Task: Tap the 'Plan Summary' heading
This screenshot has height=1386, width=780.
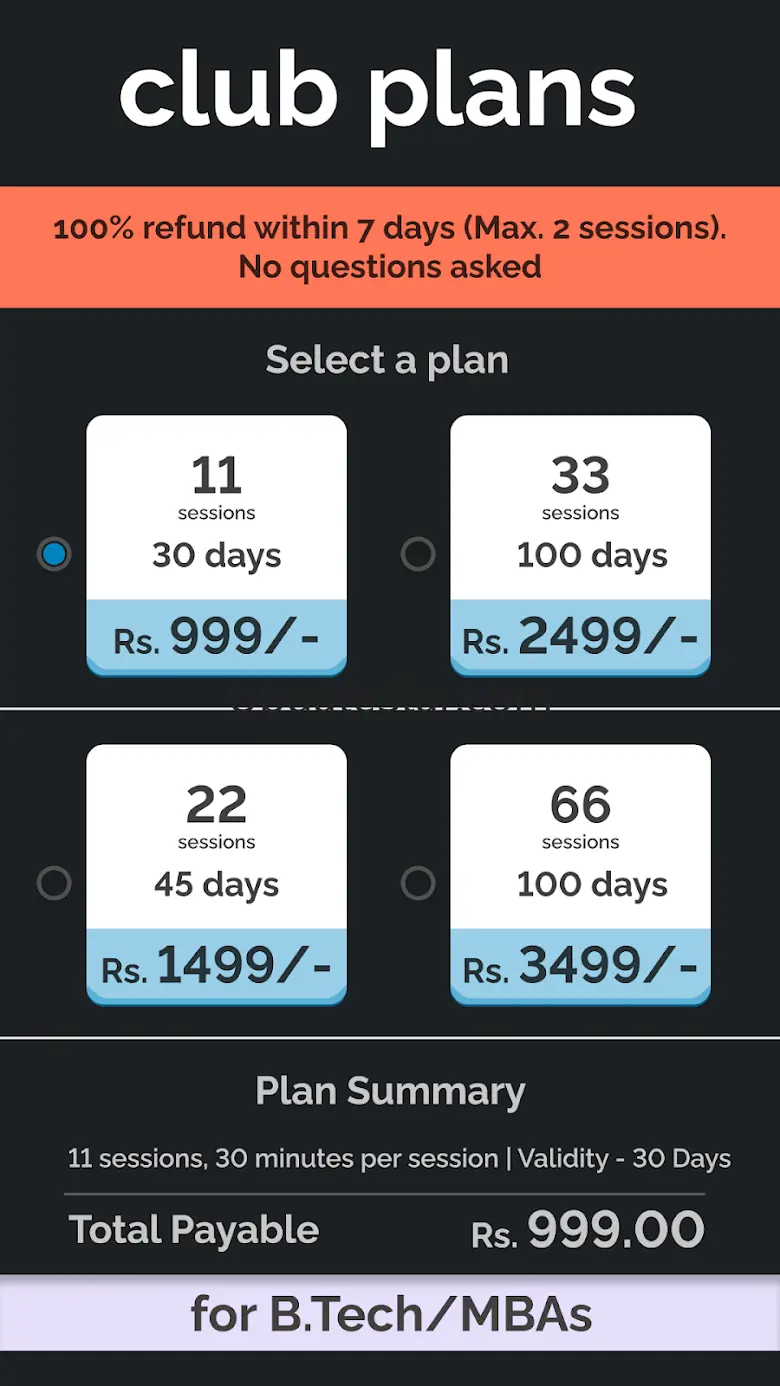Action: [390, 1091]
